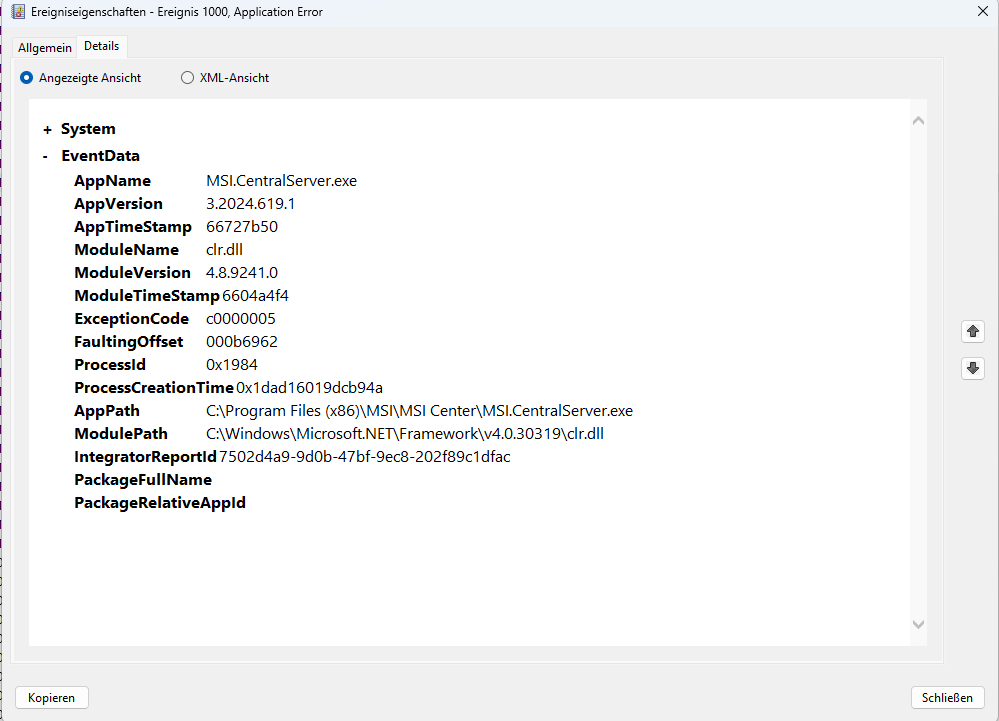Viewport: 999px width, 721px height.
Task: Close the Ereigniseigenschaften dialog with X
Action: (x=982, y=11)
